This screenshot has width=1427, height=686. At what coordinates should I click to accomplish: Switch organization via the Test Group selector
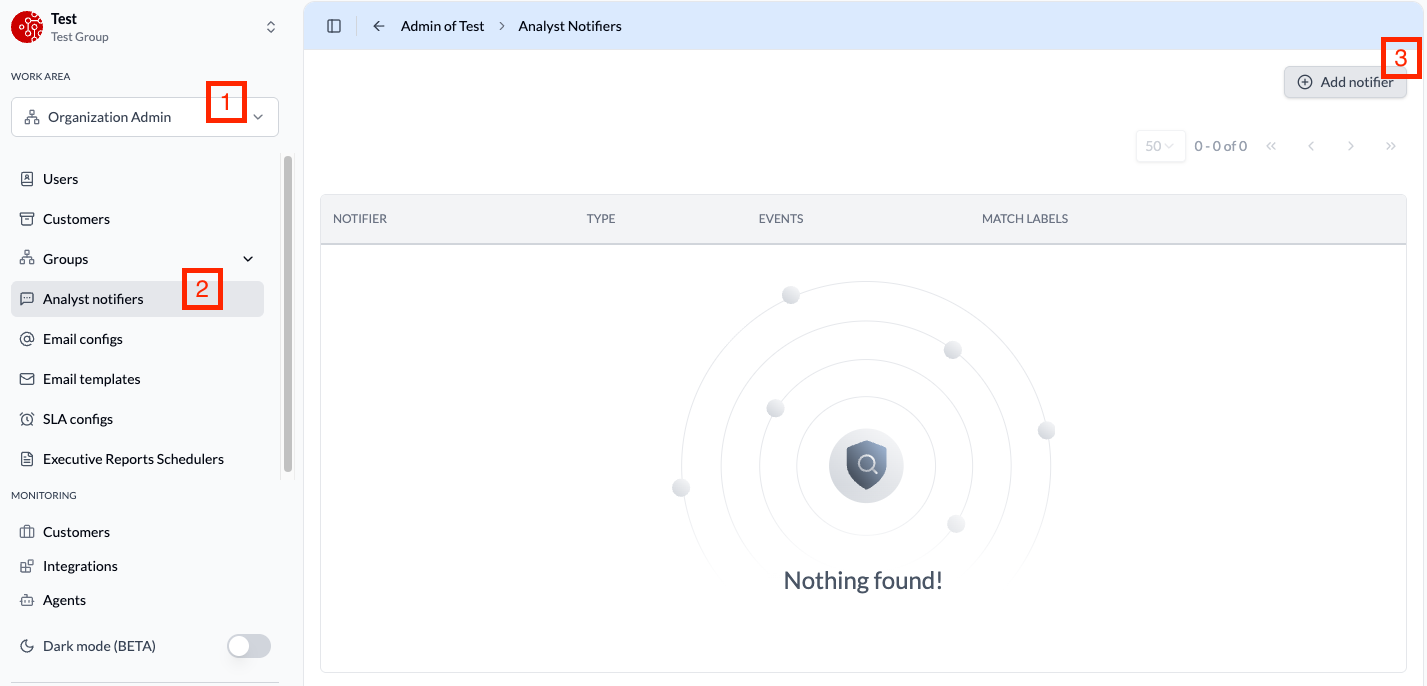click(x=270, y=27)
